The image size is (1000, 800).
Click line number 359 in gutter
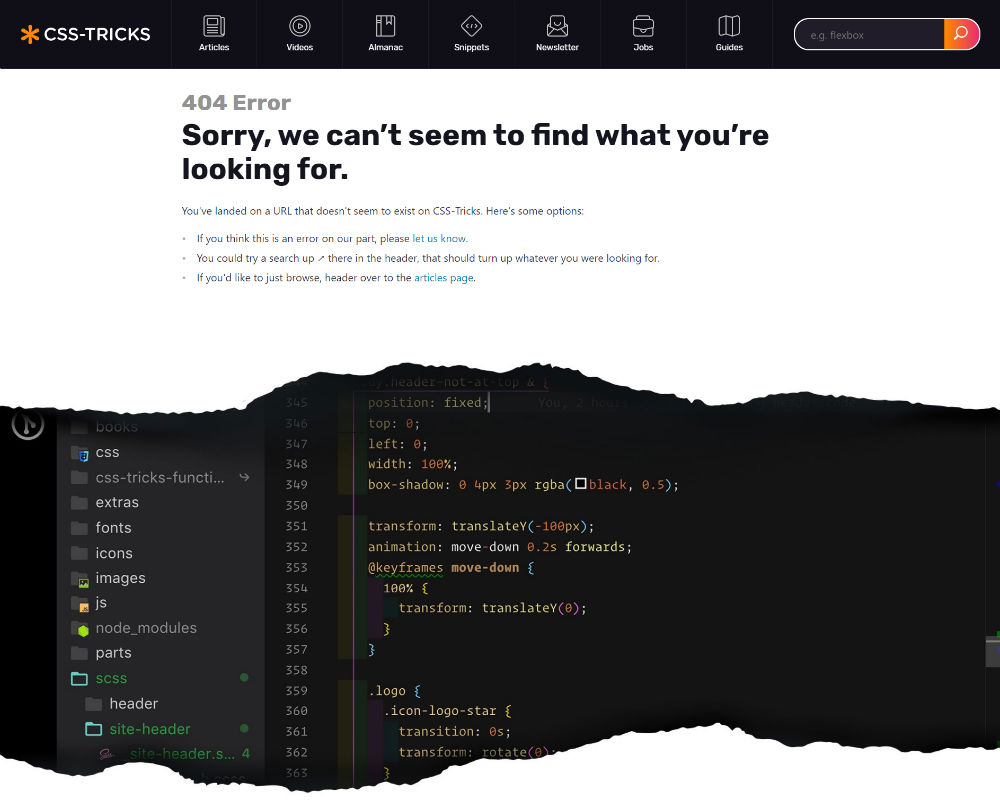pos(296,690)
